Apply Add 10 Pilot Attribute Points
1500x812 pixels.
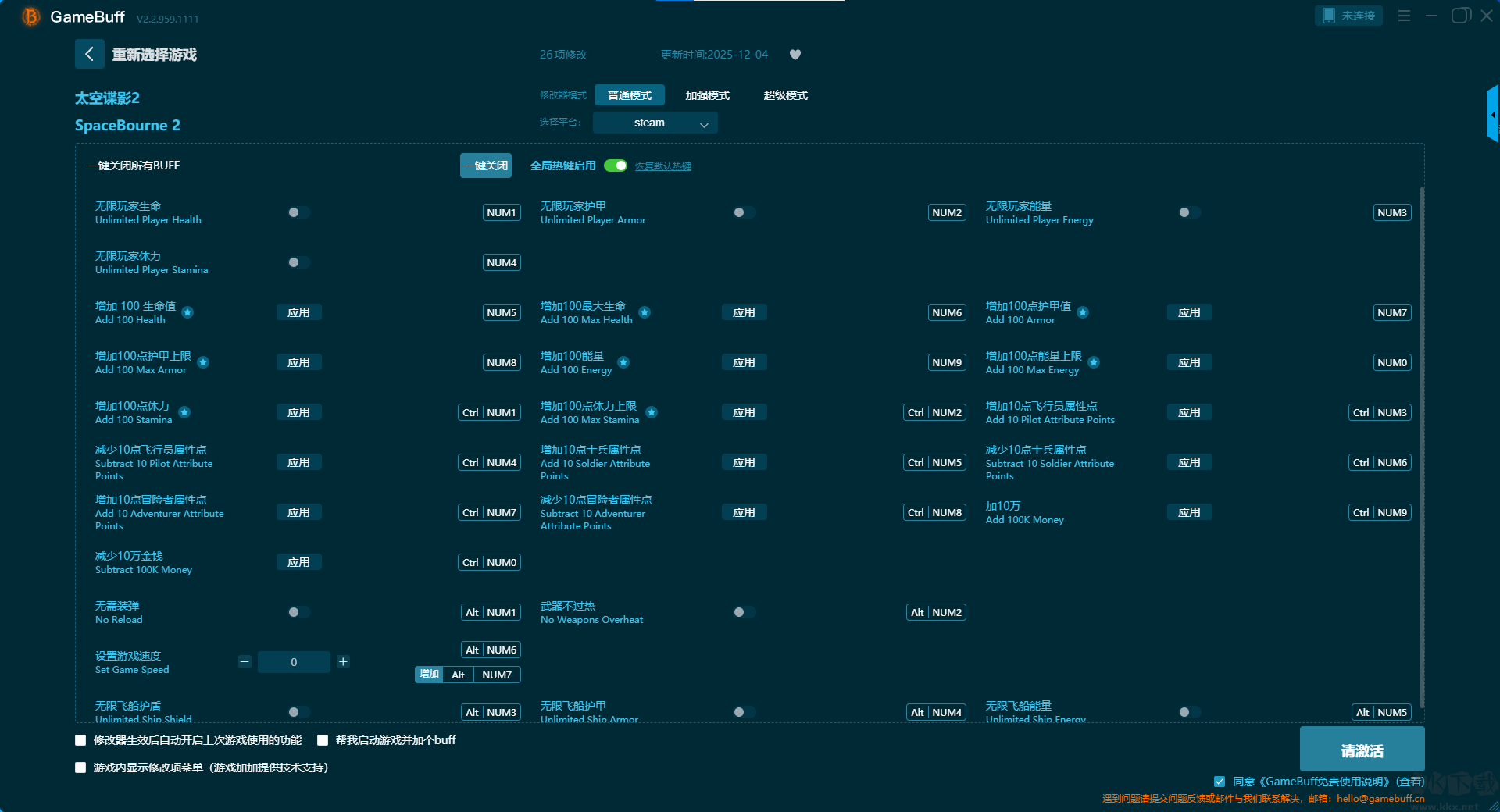[x=1190, y=412]
